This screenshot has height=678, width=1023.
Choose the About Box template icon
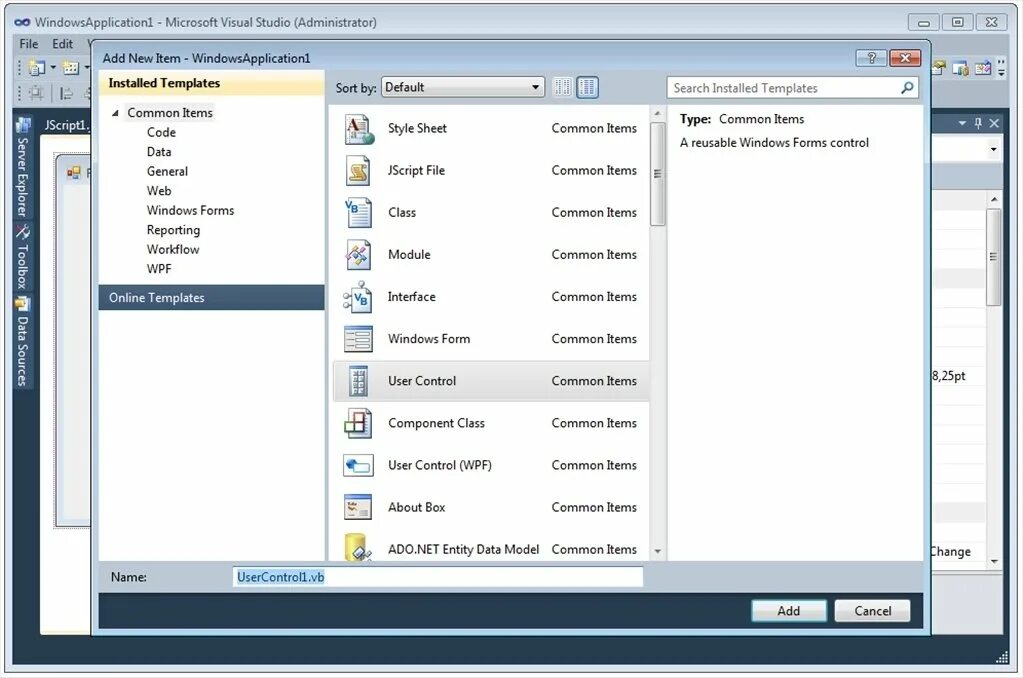point(358,508)
